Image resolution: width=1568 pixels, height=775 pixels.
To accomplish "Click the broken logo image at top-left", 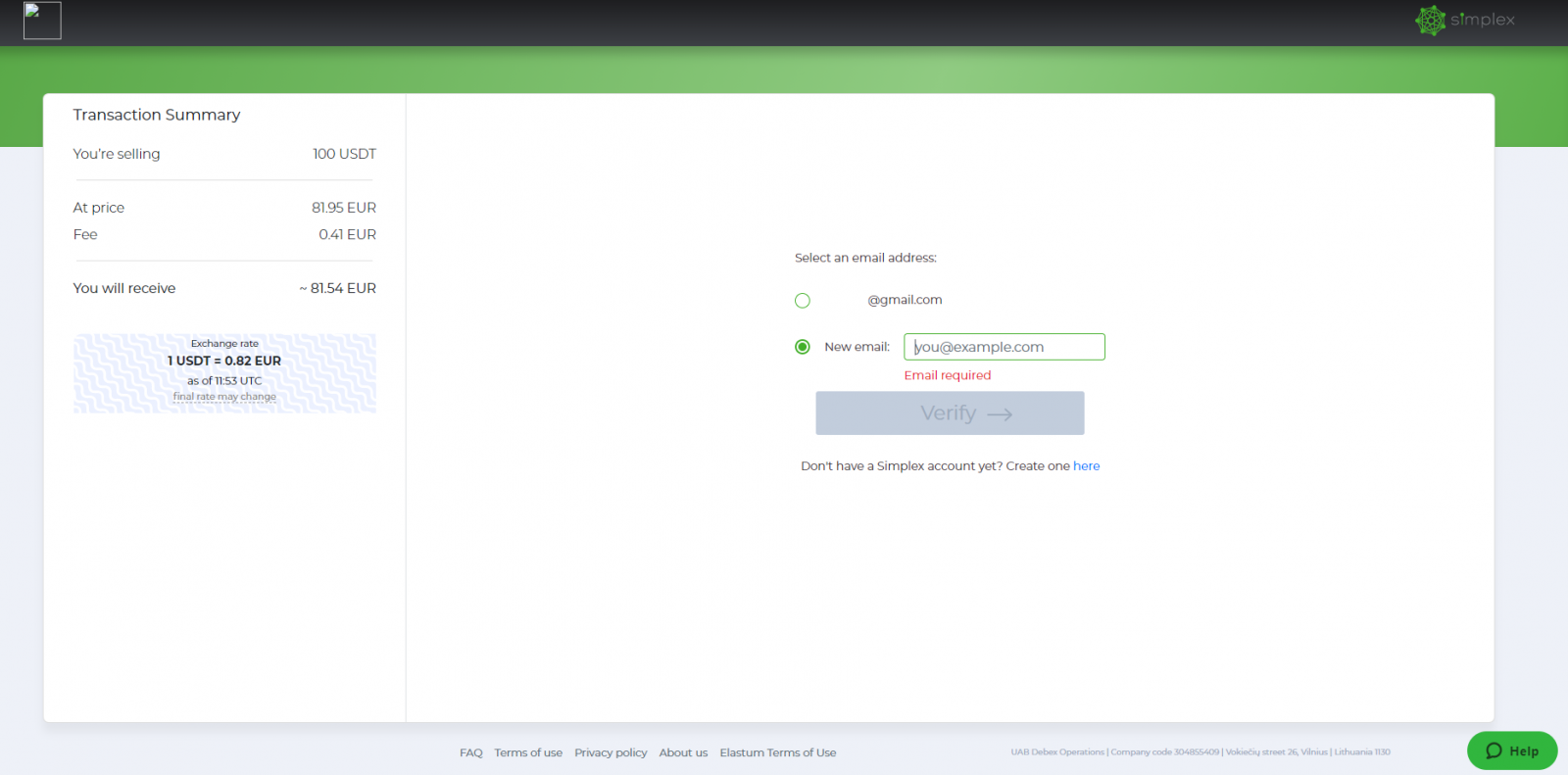I will point(42,21).
